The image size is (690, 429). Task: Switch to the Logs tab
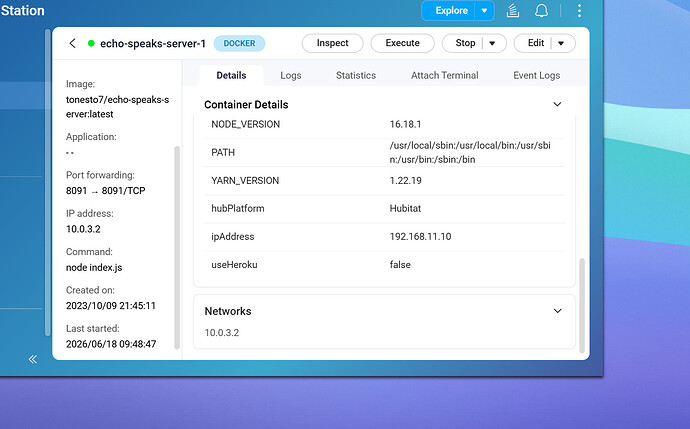tap(291, 75)
